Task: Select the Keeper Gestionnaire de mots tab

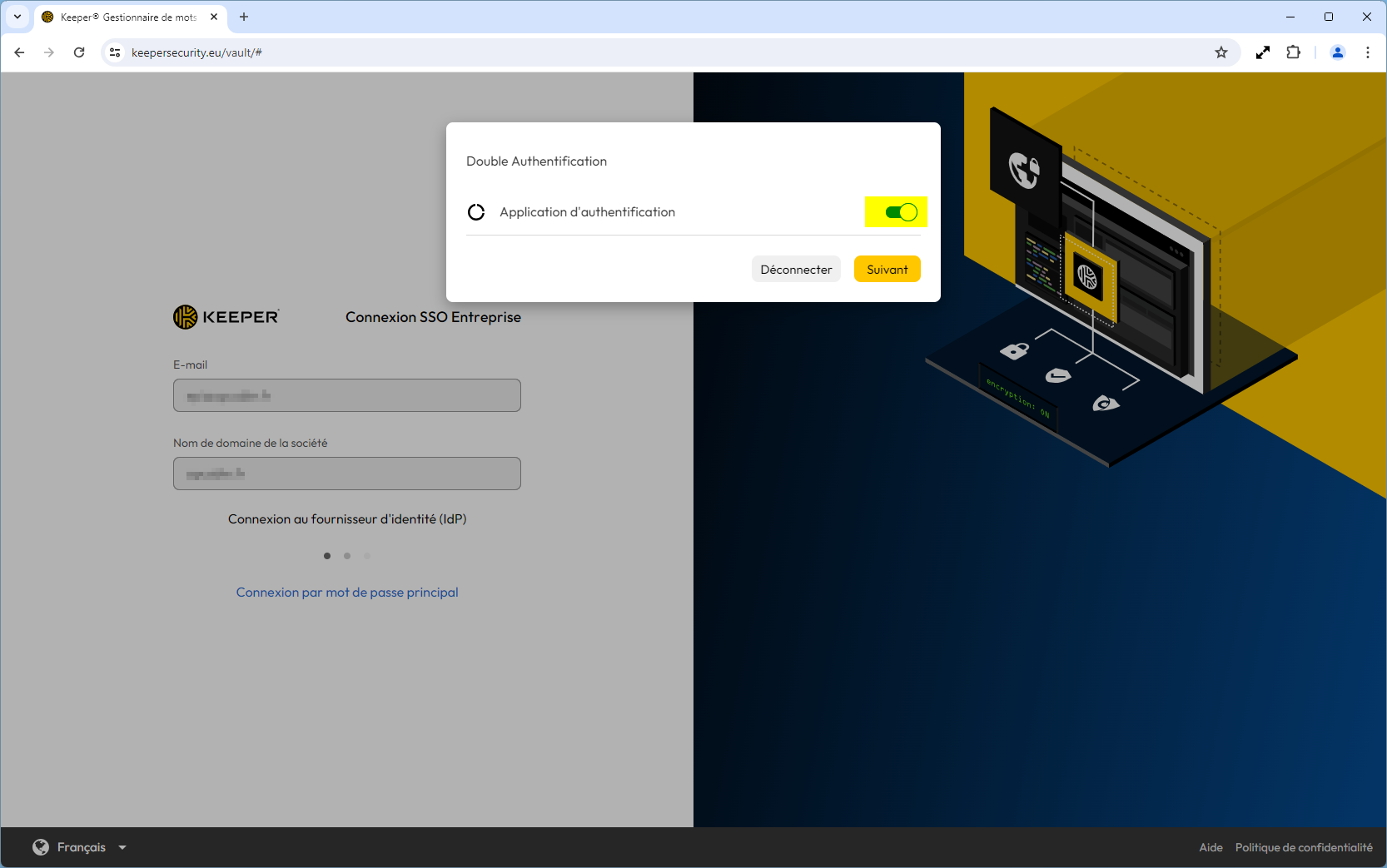Action: (128, 17)
